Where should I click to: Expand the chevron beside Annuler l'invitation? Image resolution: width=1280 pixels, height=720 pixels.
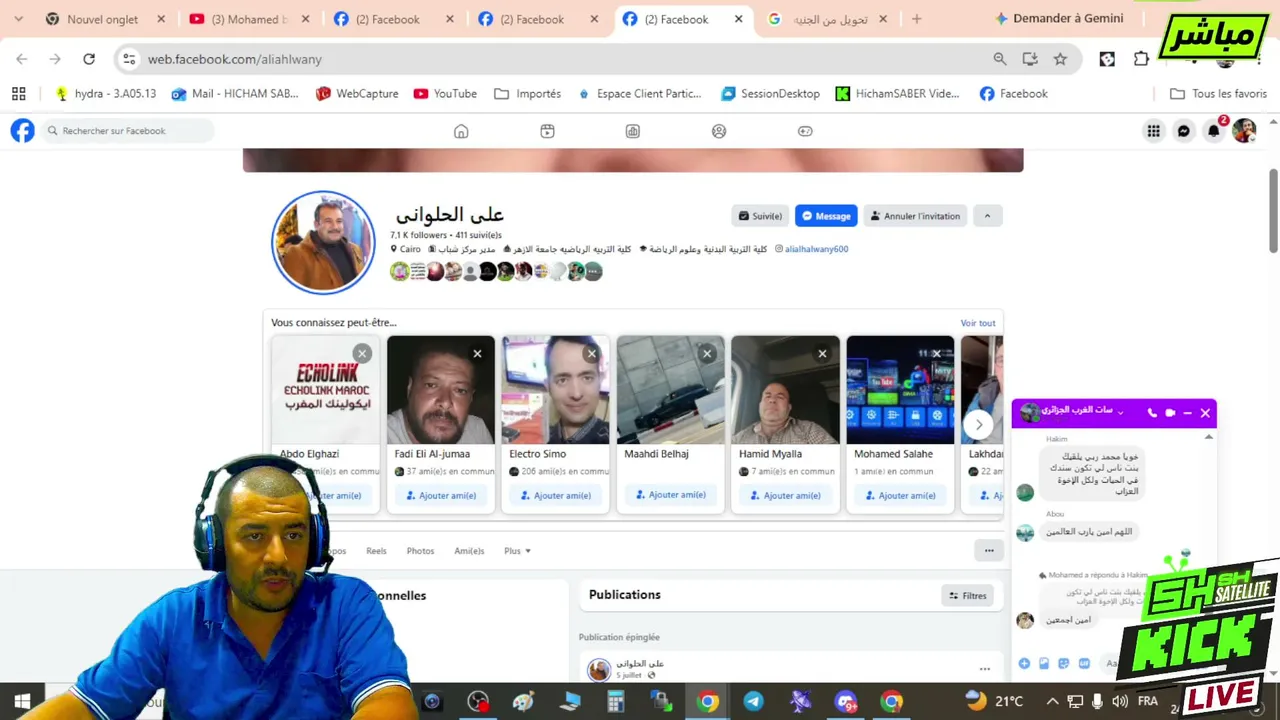tap(987, 216)
